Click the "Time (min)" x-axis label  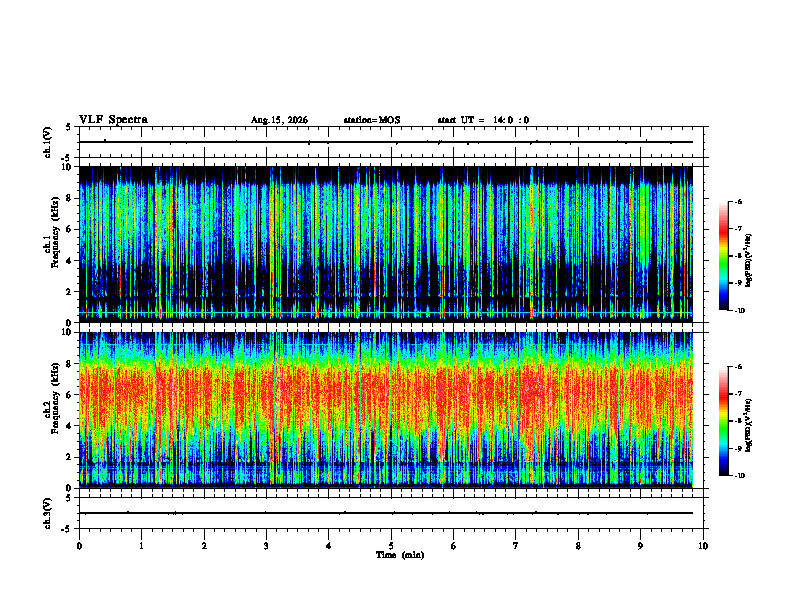point(400,555)
